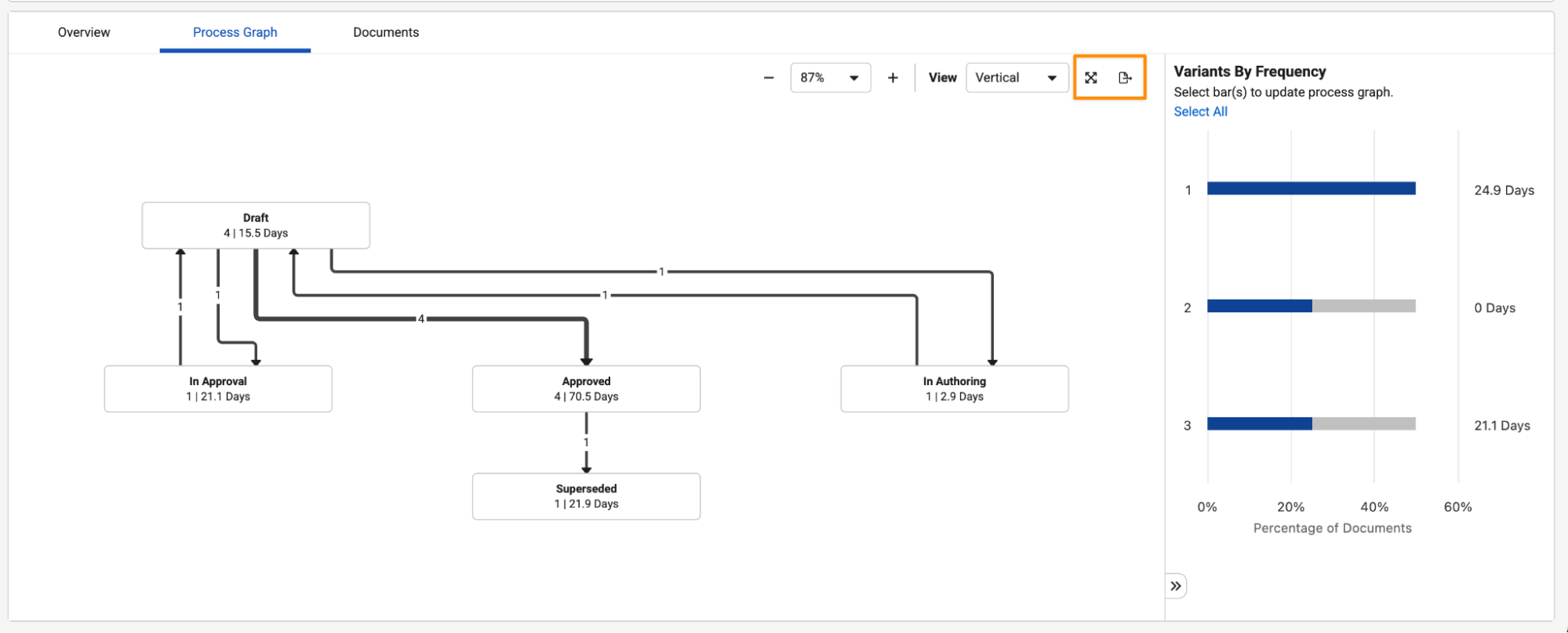The width and height of the screenshot is (1568, 633).
Task: Click the Select All link
Action: [1200, 111]
